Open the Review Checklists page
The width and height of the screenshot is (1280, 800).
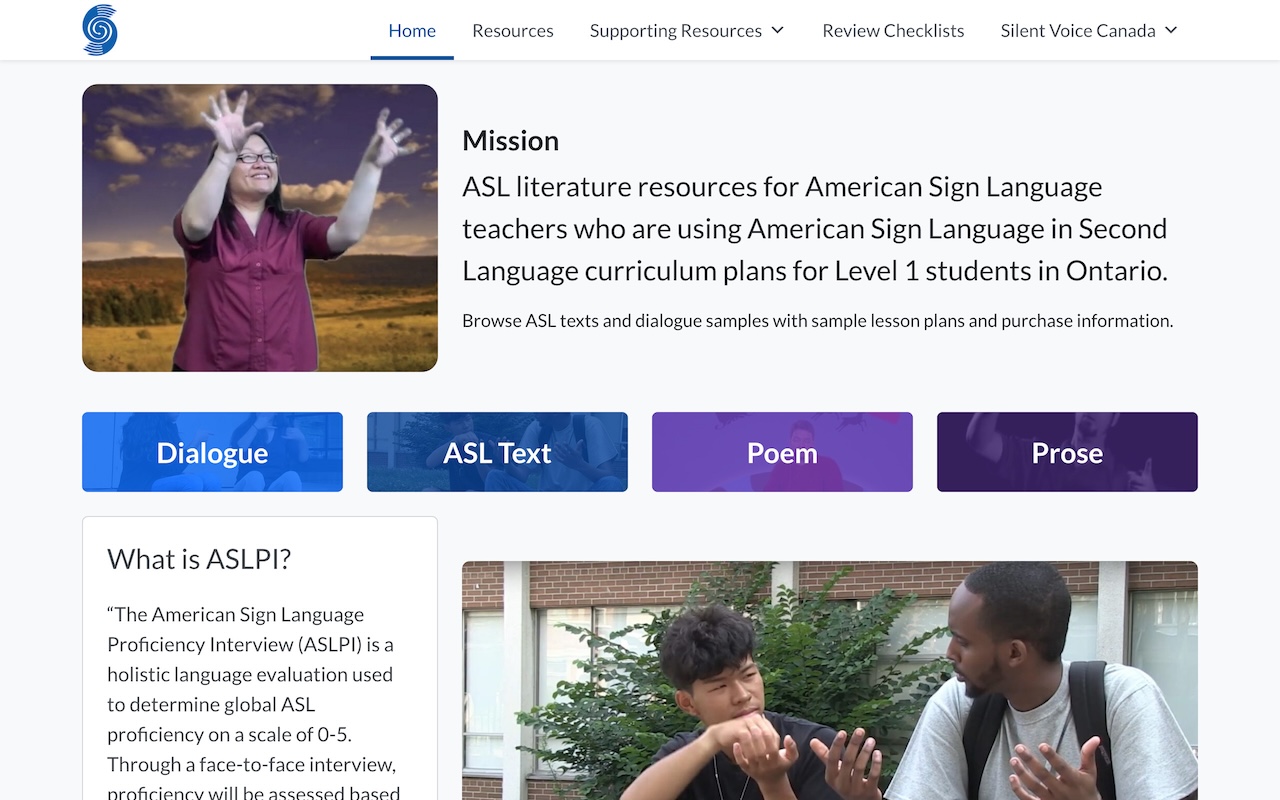pos(893,30)
